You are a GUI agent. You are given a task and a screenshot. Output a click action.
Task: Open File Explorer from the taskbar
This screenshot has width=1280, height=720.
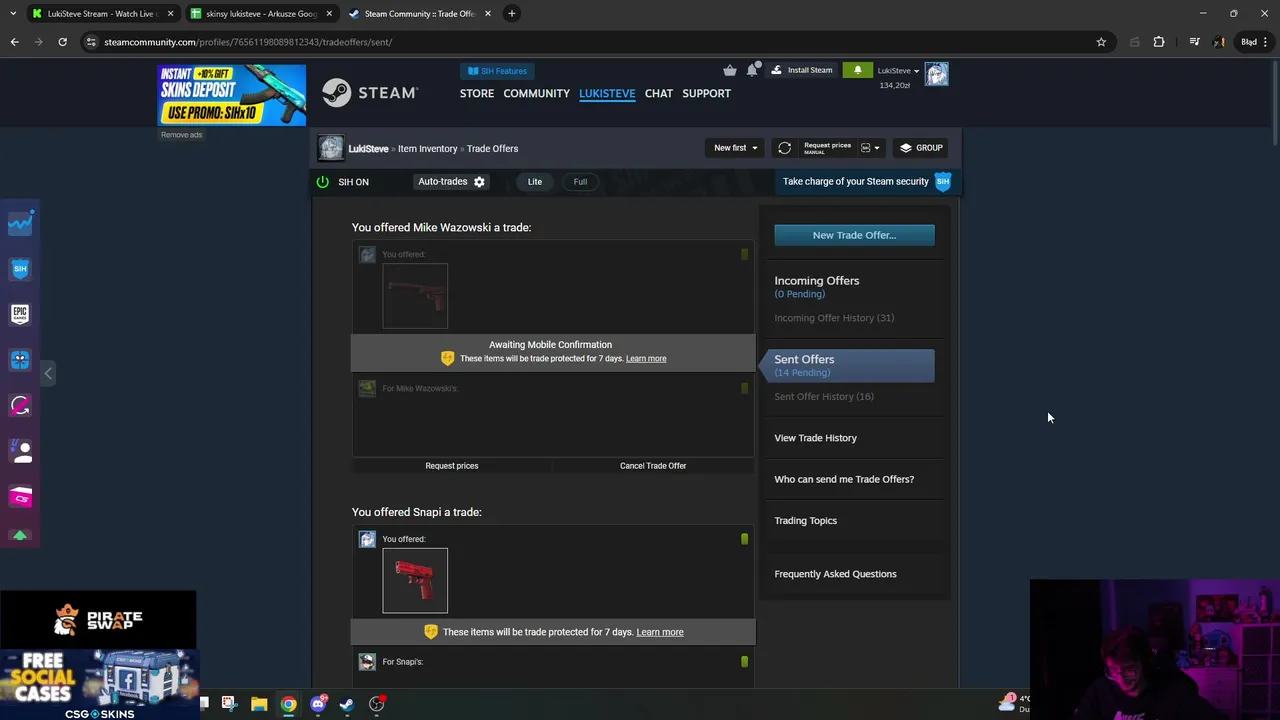coord(259,704)
